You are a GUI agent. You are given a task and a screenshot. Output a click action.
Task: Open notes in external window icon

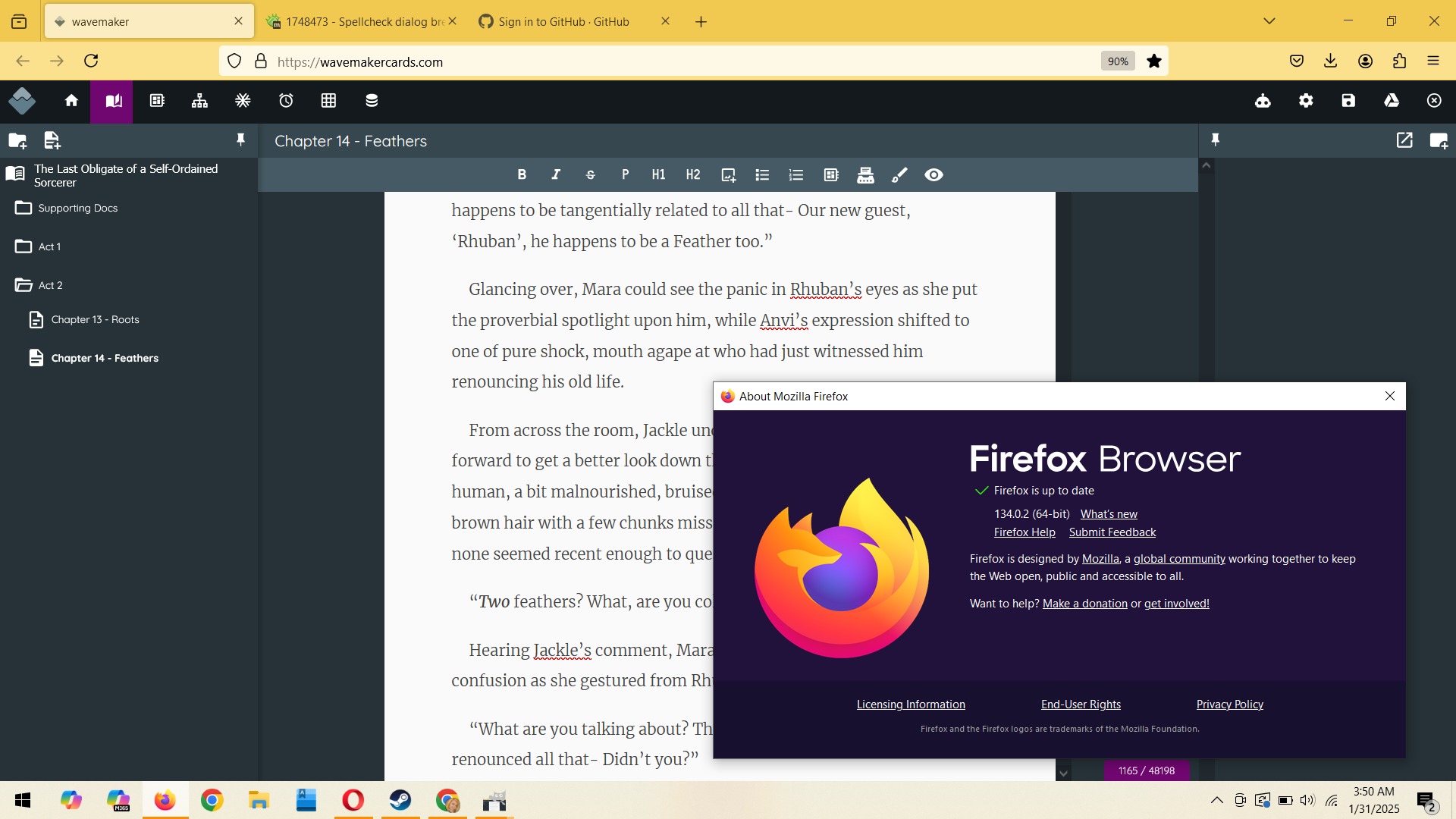click(x=1404, y=140)
